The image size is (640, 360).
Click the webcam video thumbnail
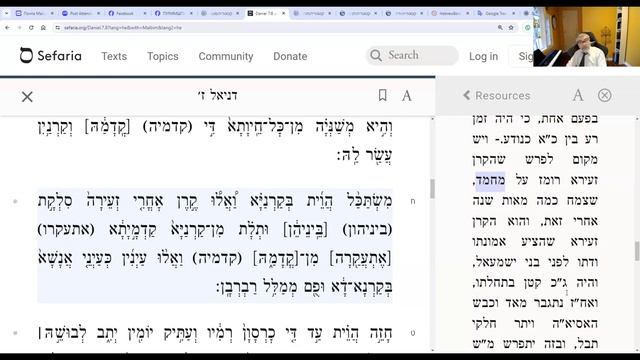click(x=586, y=36)
